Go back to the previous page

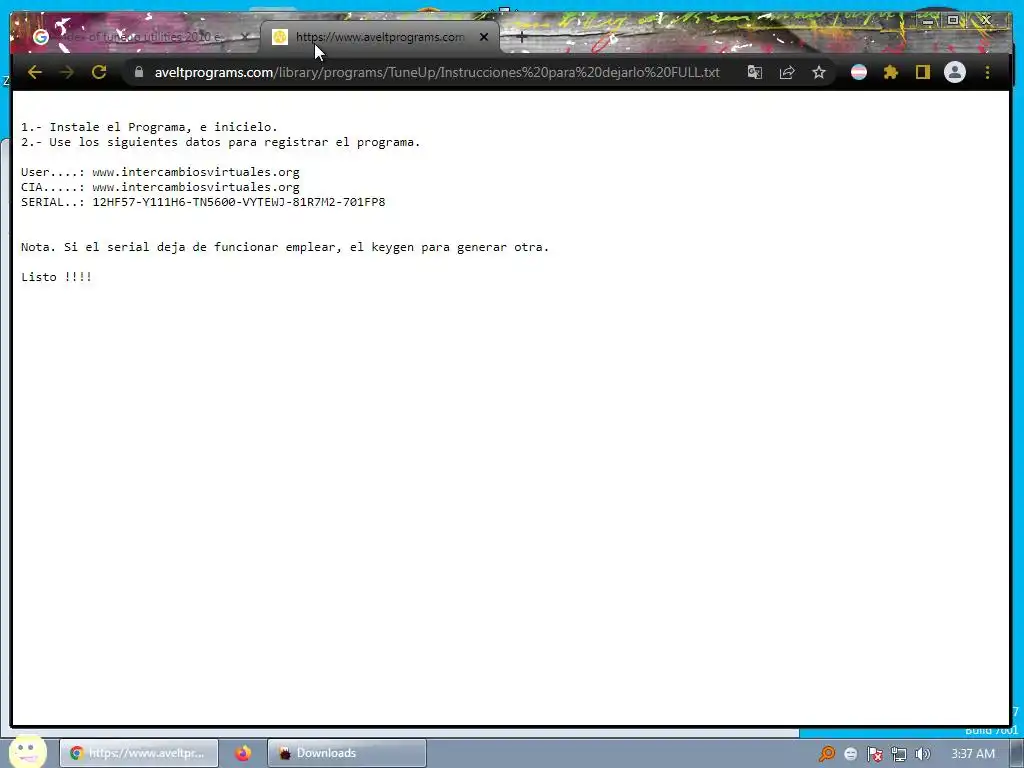[x=35, y=72]
